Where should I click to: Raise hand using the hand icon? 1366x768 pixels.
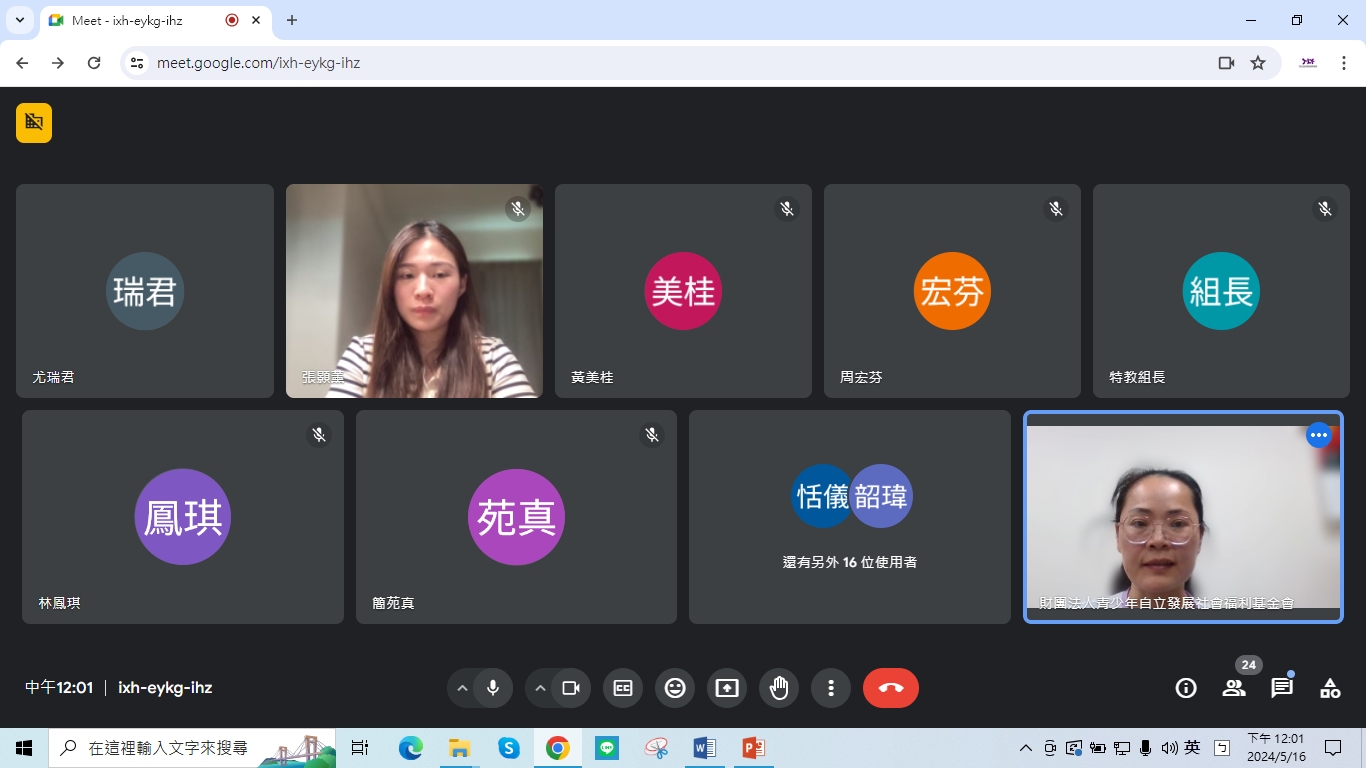[779, 688]
